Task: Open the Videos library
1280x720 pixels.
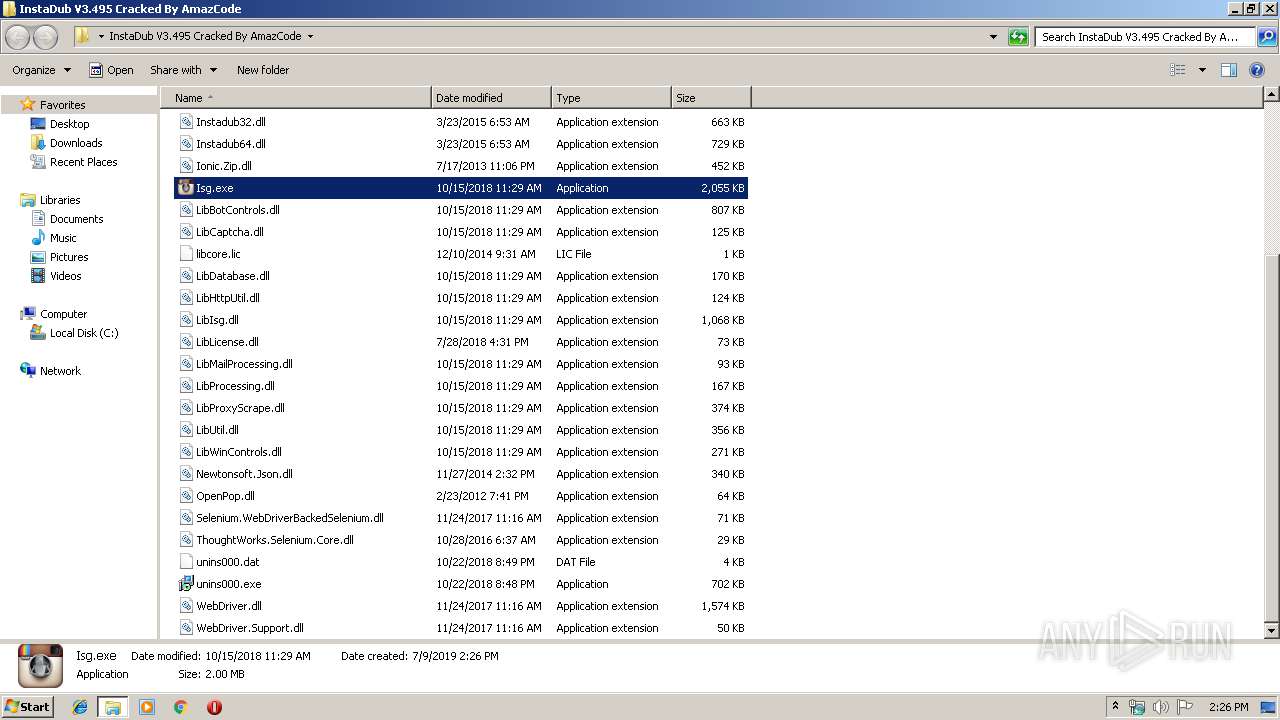Action: tap(56, 276)
